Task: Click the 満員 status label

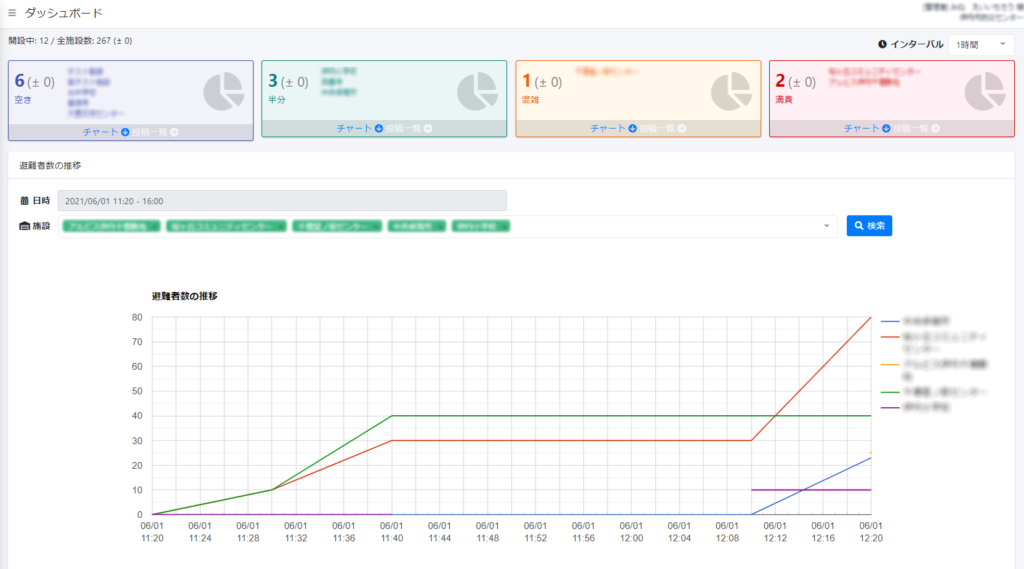Action: (x=784, y=100)
